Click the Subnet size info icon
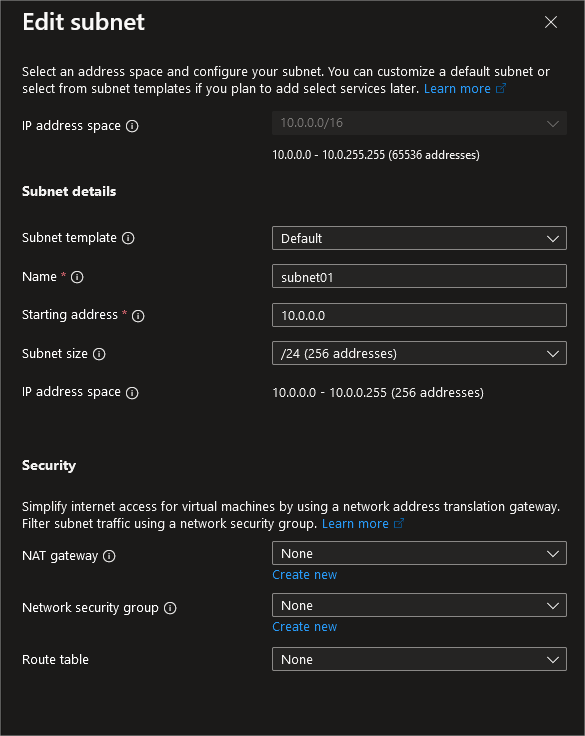Viewport: 585px width, 736px height. pyautogui.click(x=99, y=354)
